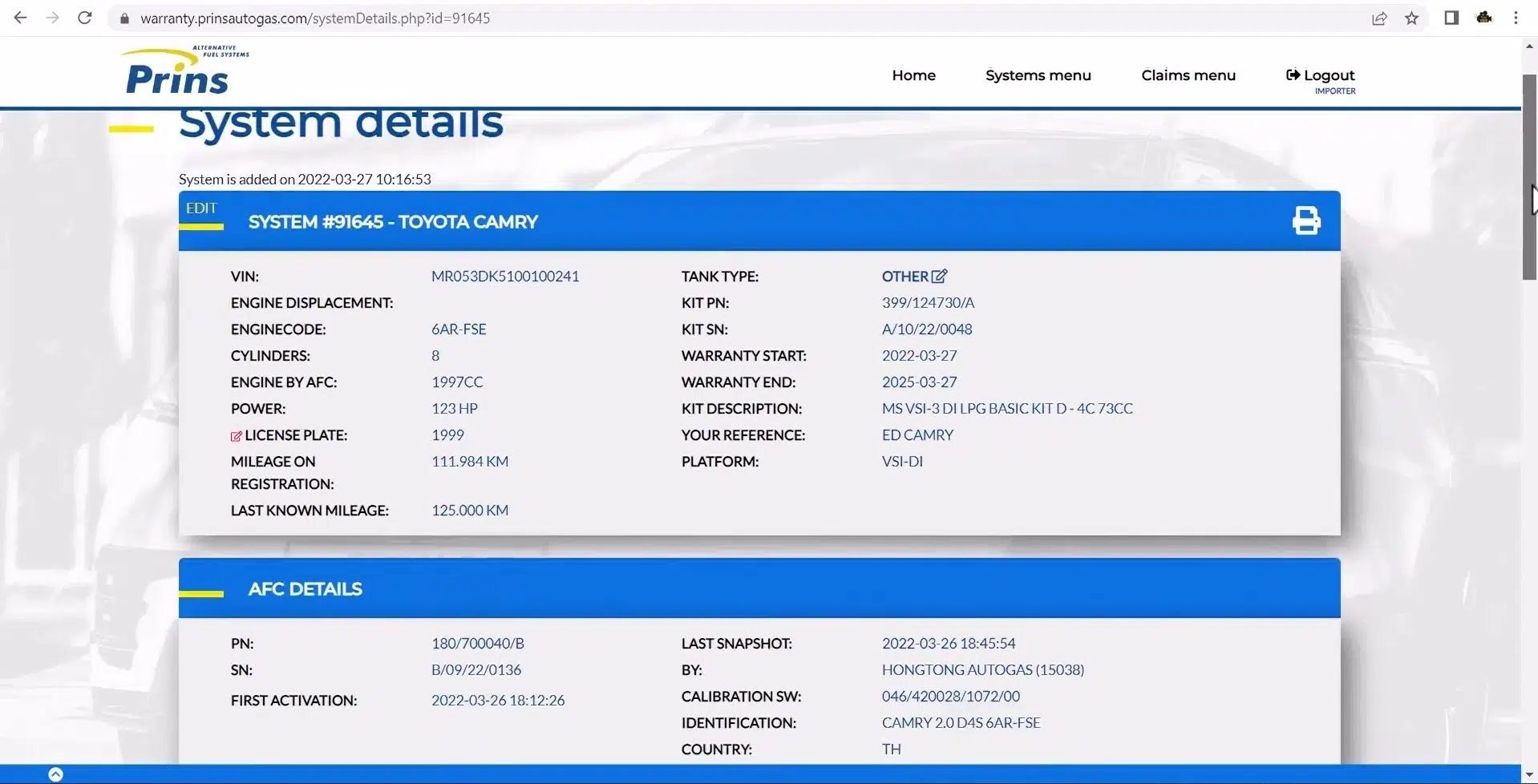Viewport: 1538px width, 784px height.
Task: Select the kit PN 399/124730/A
Action: [929, 302]
